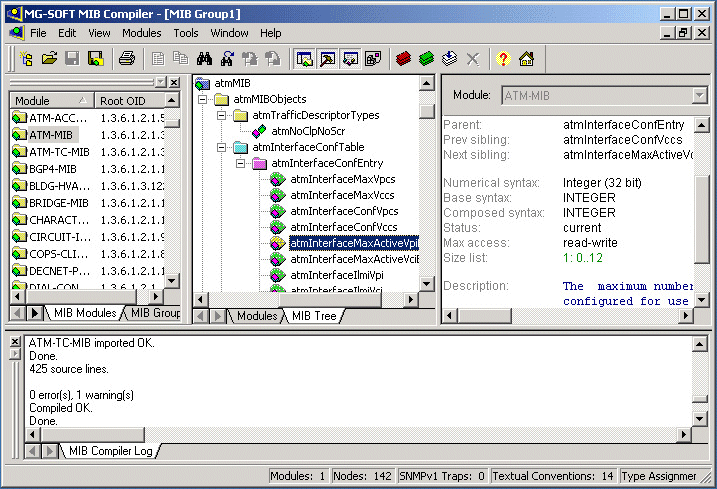Open the File menu
717x489 pixels.
pos(38,33)
